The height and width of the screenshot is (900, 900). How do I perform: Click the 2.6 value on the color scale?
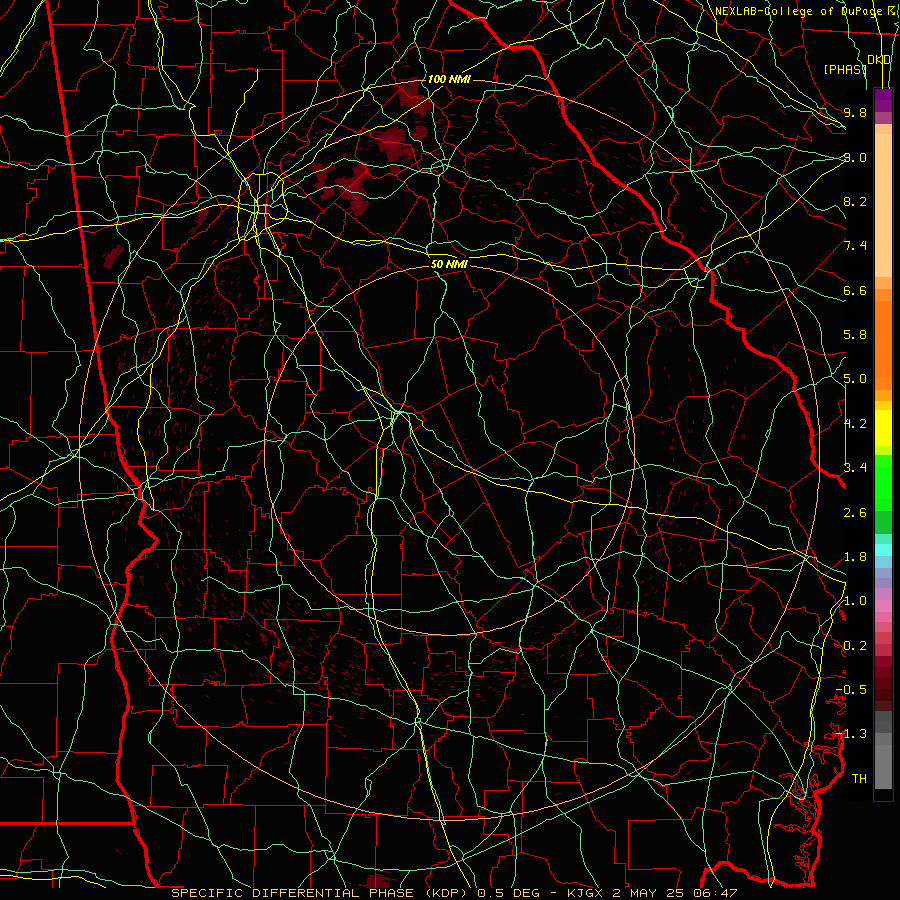click(x=855, y=513)
